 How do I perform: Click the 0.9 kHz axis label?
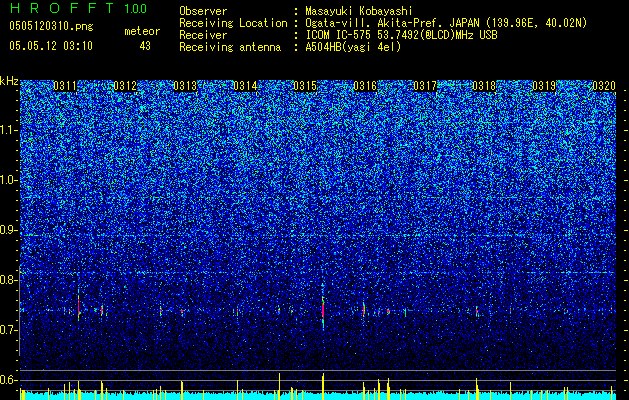(9, 230)
